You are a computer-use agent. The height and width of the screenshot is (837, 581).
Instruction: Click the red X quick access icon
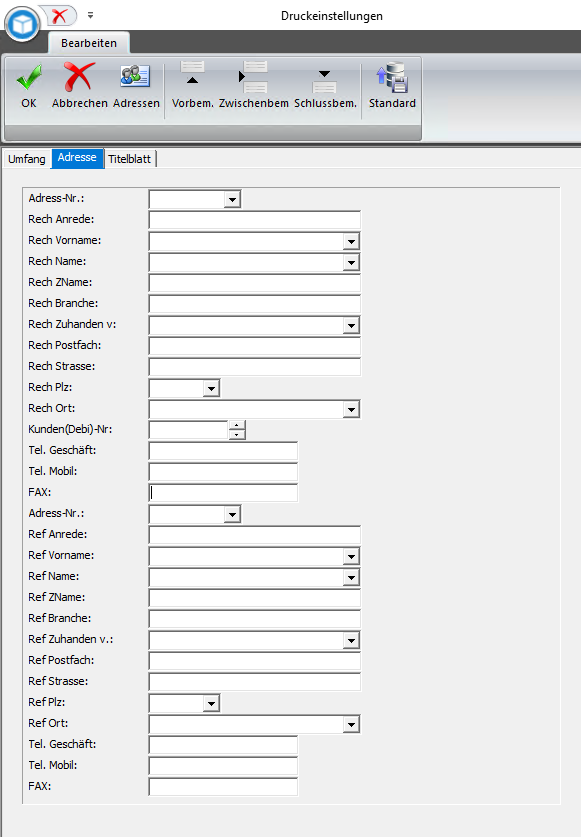[x=60, y=15]
